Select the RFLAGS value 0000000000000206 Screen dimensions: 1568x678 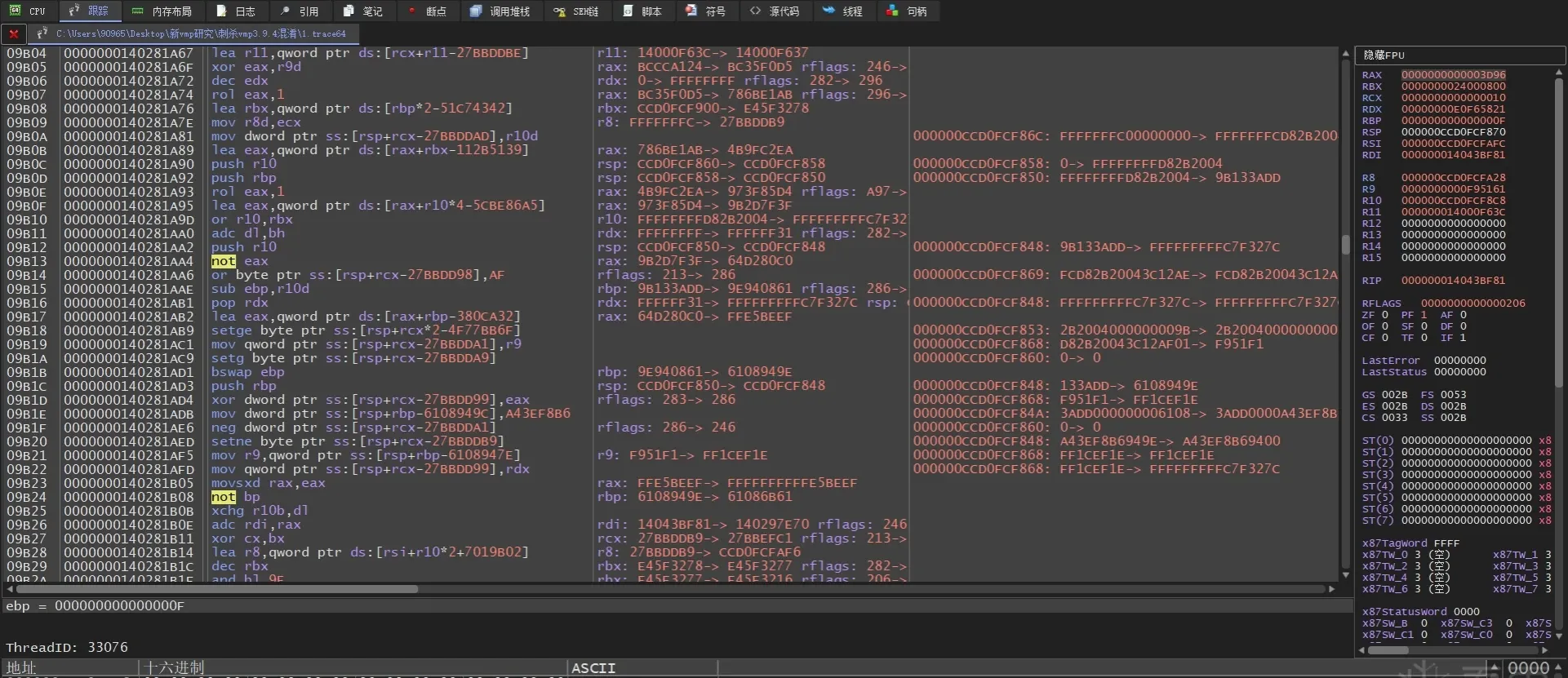click(x=1472, y=304)
